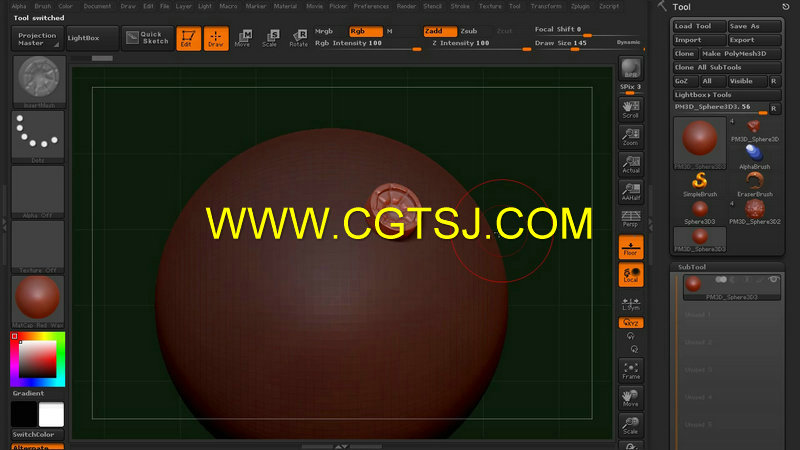The height and width of the screenshot is (450, 800).
Task: Select the PM3D_Sphere3D3 subtool row
Action: [731, 287]
